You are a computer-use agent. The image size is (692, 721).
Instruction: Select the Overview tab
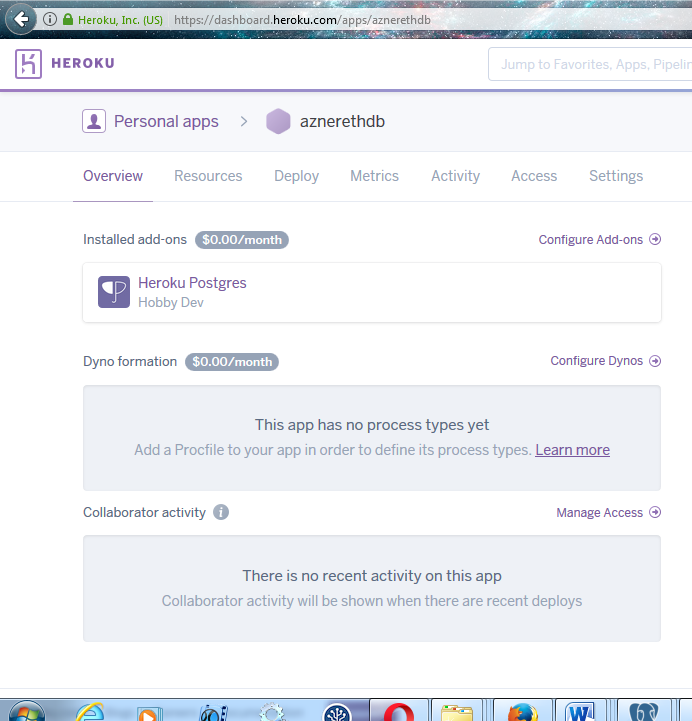113,176
